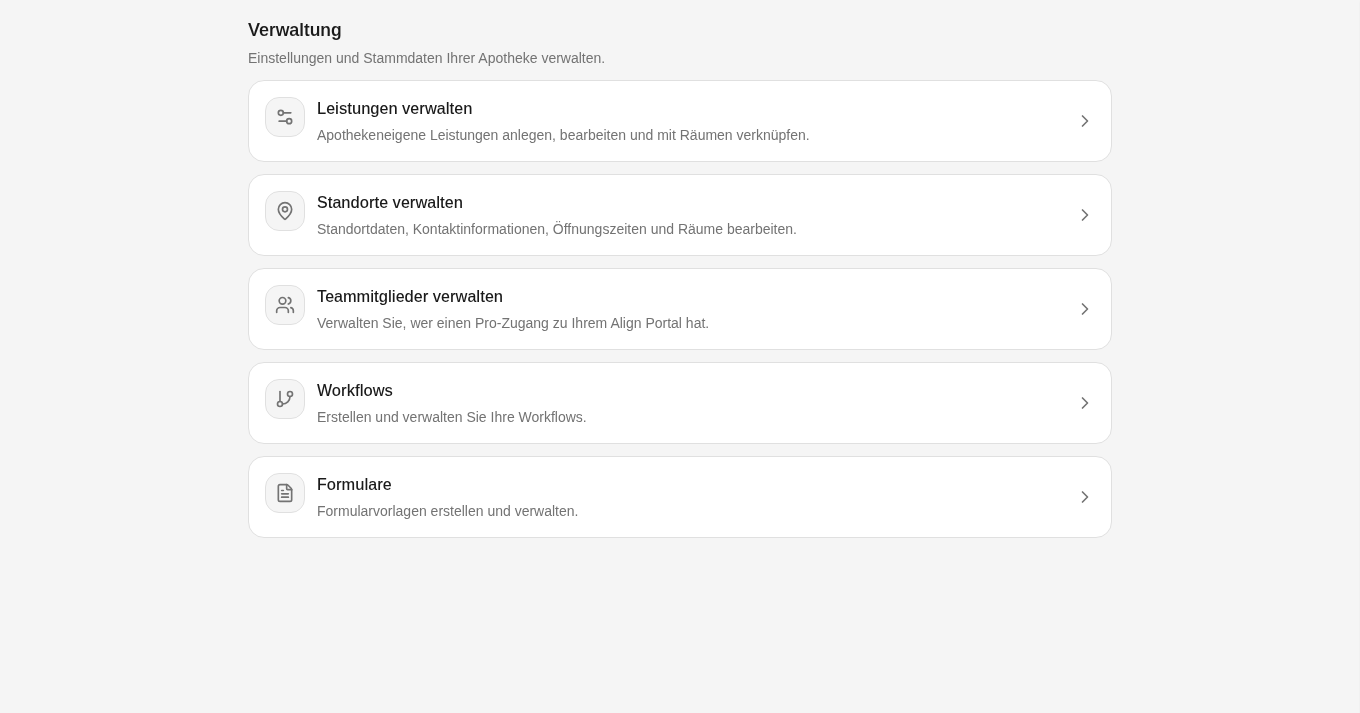Open the Leistungen verwalten title link
Screen dimensions: 1360x713
(x=394, y=109)
